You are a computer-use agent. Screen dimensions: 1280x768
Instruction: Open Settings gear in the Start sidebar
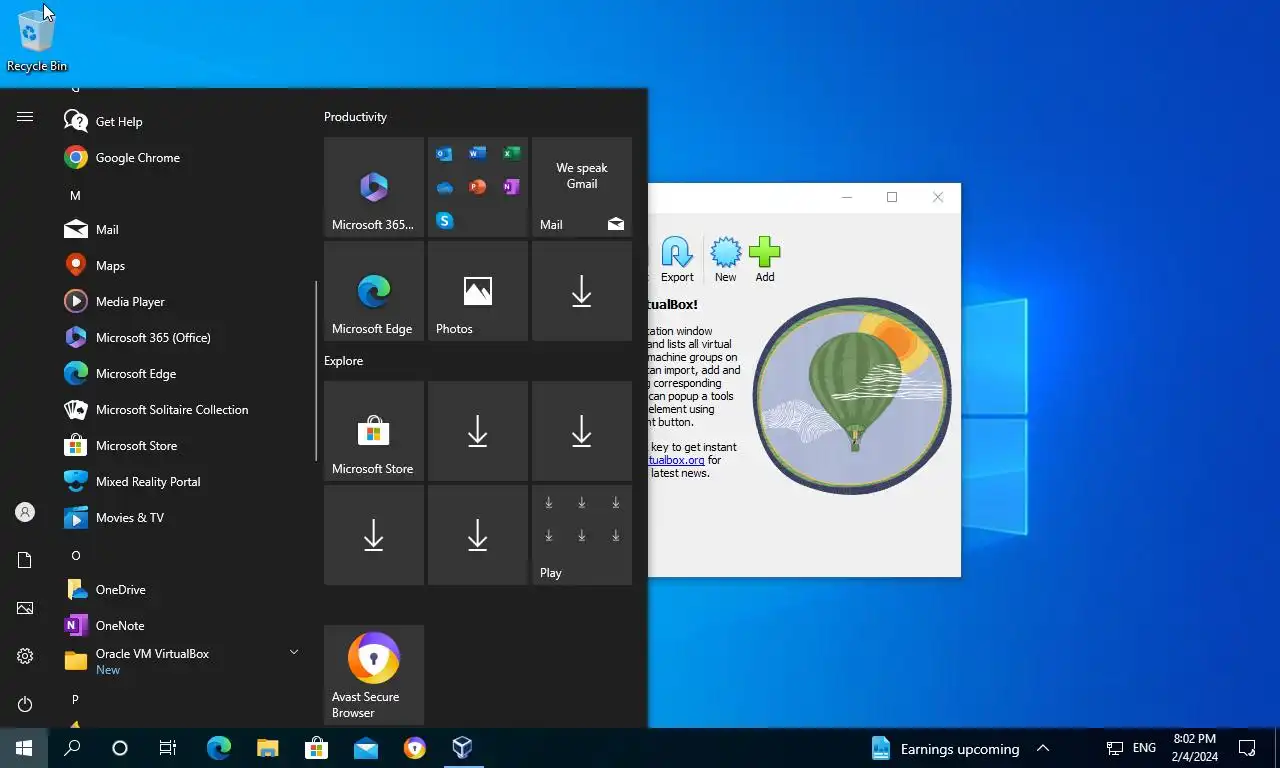pyautogui.click(x=25, y=656)
